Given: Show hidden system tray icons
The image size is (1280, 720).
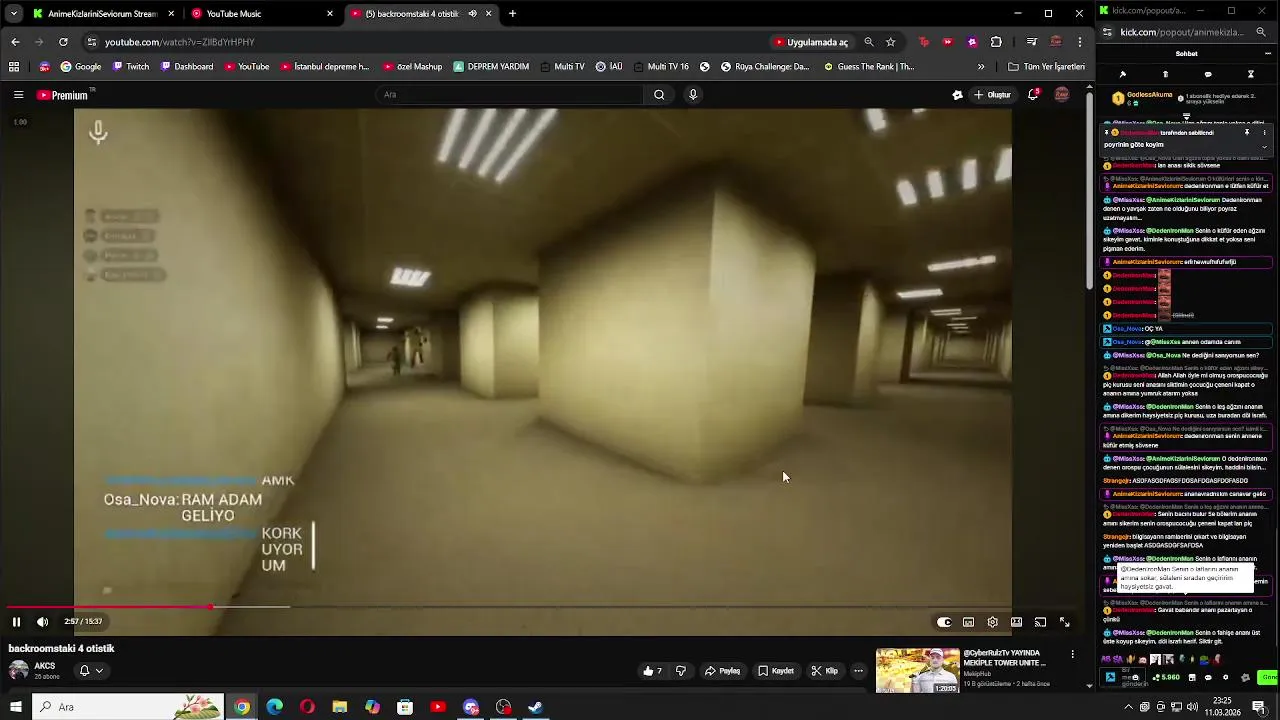Looking at the screenshot, I should click(1129, 707).
